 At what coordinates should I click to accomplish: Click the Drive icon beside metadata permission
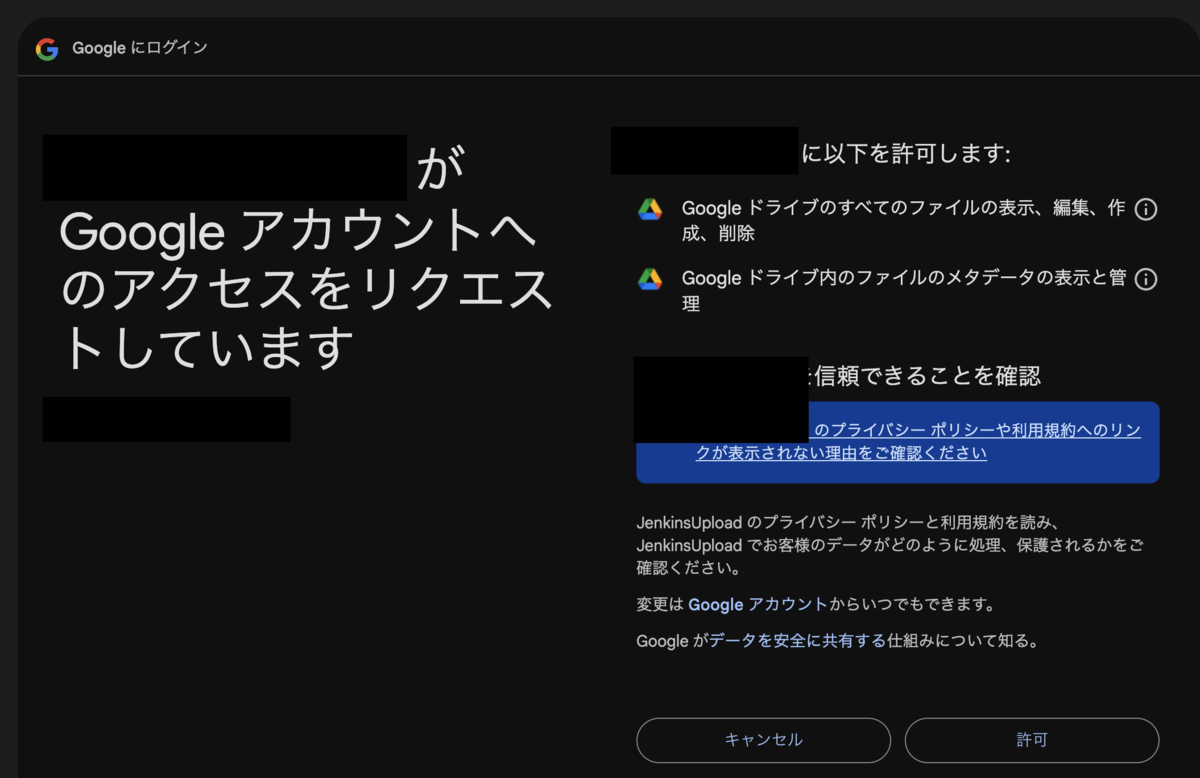pos(650,279)
